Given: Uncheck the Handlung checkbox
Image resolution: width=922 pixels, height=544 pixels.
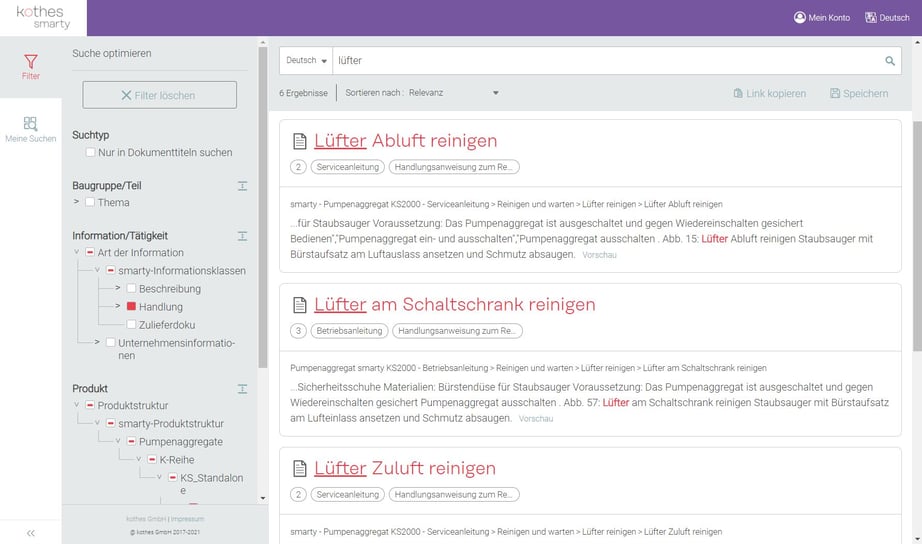Looking at the screenshot, I should point(131,306).
